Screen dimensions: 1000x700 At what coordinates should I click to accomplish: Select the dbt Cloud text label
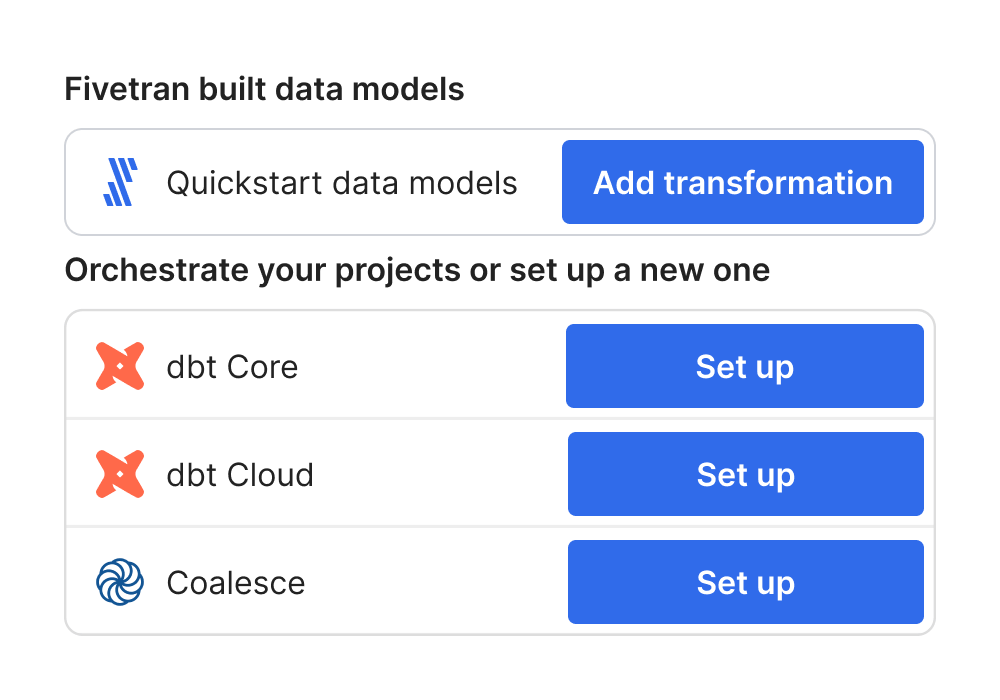240,474
